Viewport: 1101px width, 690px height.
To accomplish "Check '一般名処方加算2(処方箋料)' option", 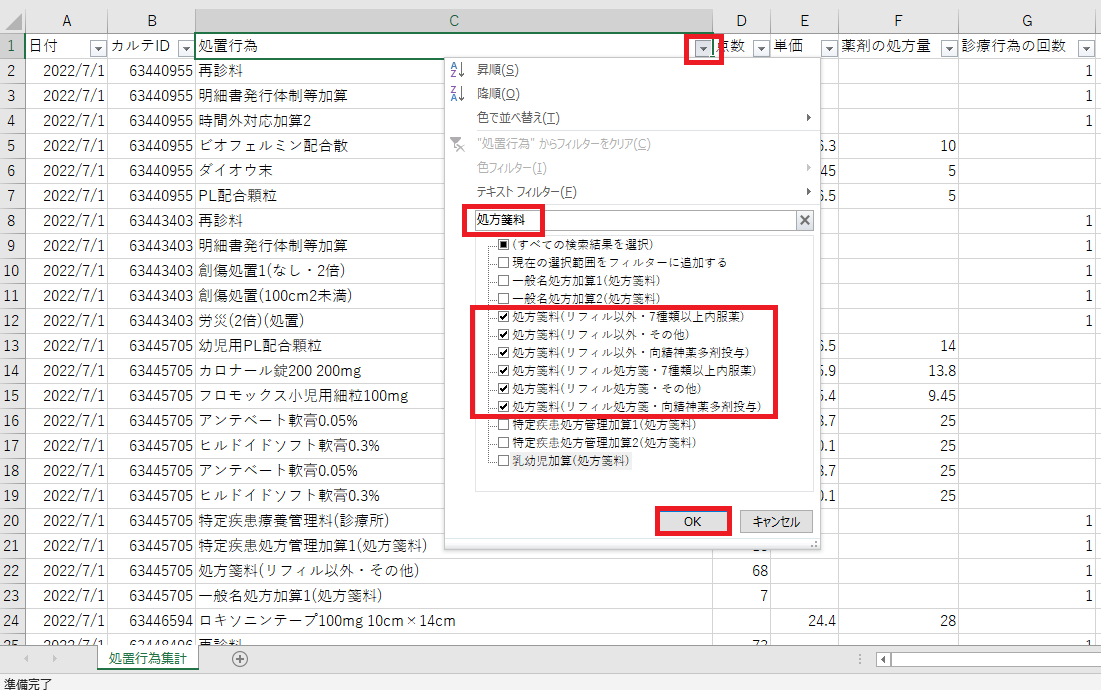I will point(503,298).
